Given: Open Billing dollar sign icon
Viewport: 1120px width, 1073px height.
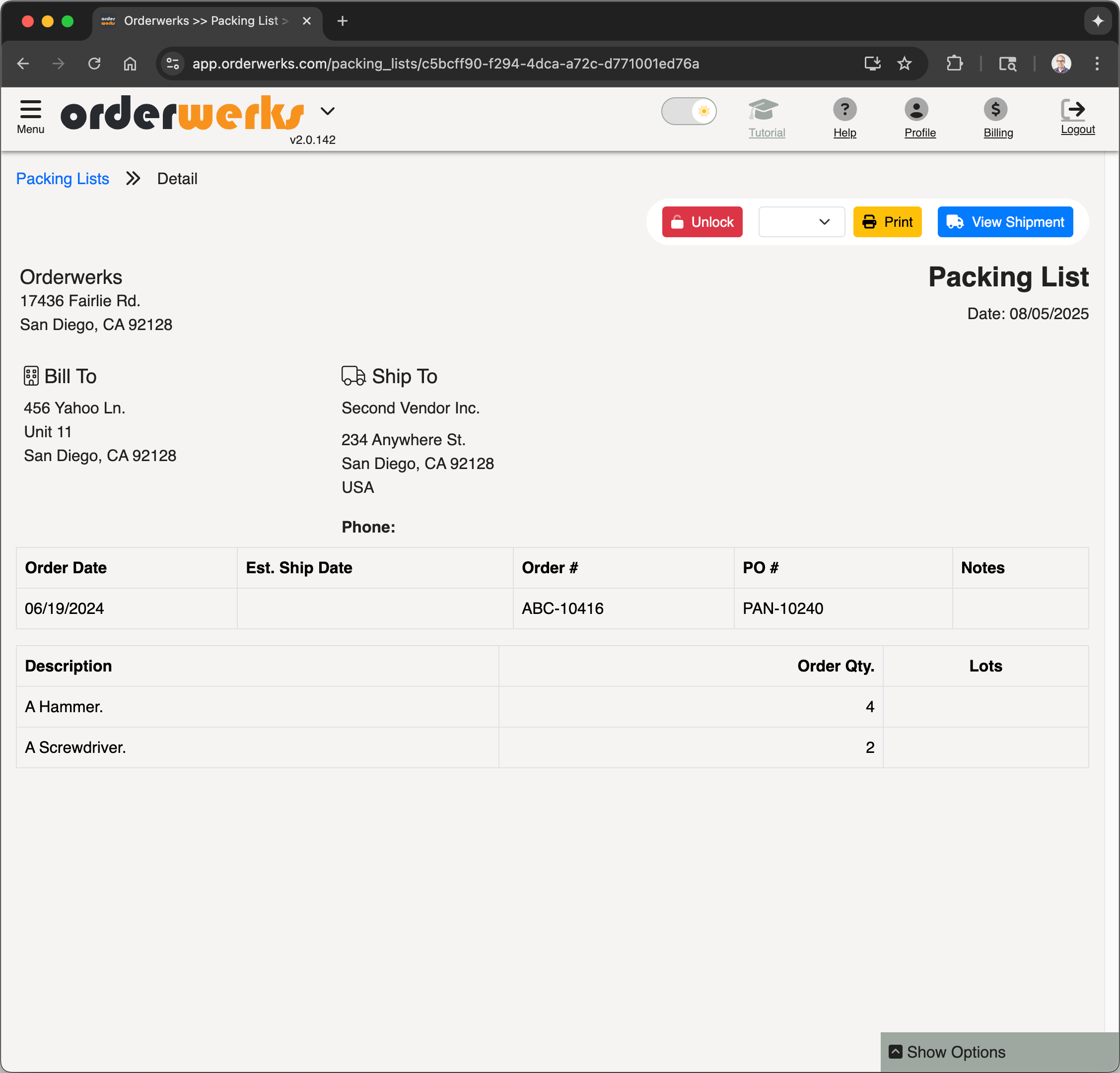Looking at the screenshot, I should coord(995,109).
